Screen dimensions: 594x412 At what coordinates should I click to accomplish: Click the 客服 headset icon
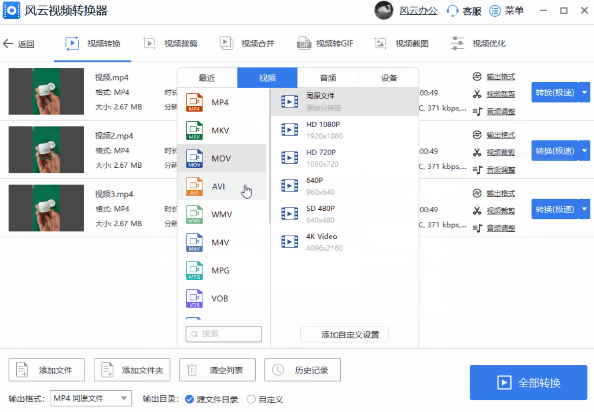click(452, 11)
